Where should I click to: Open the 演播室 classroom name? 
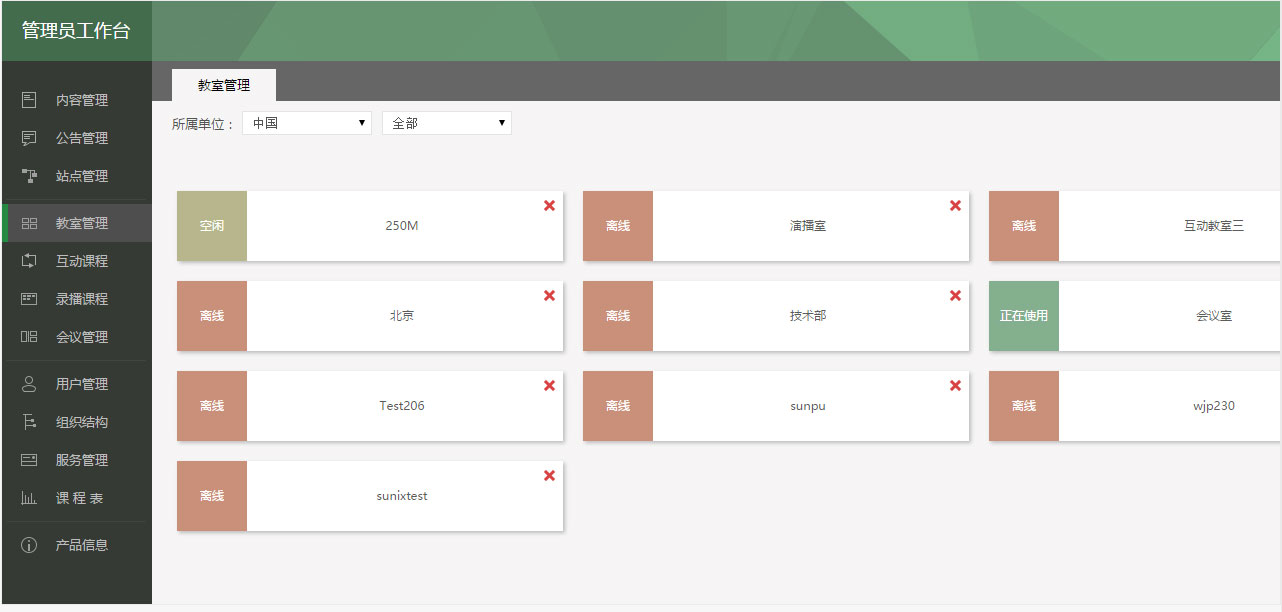(x=808, y=226)
